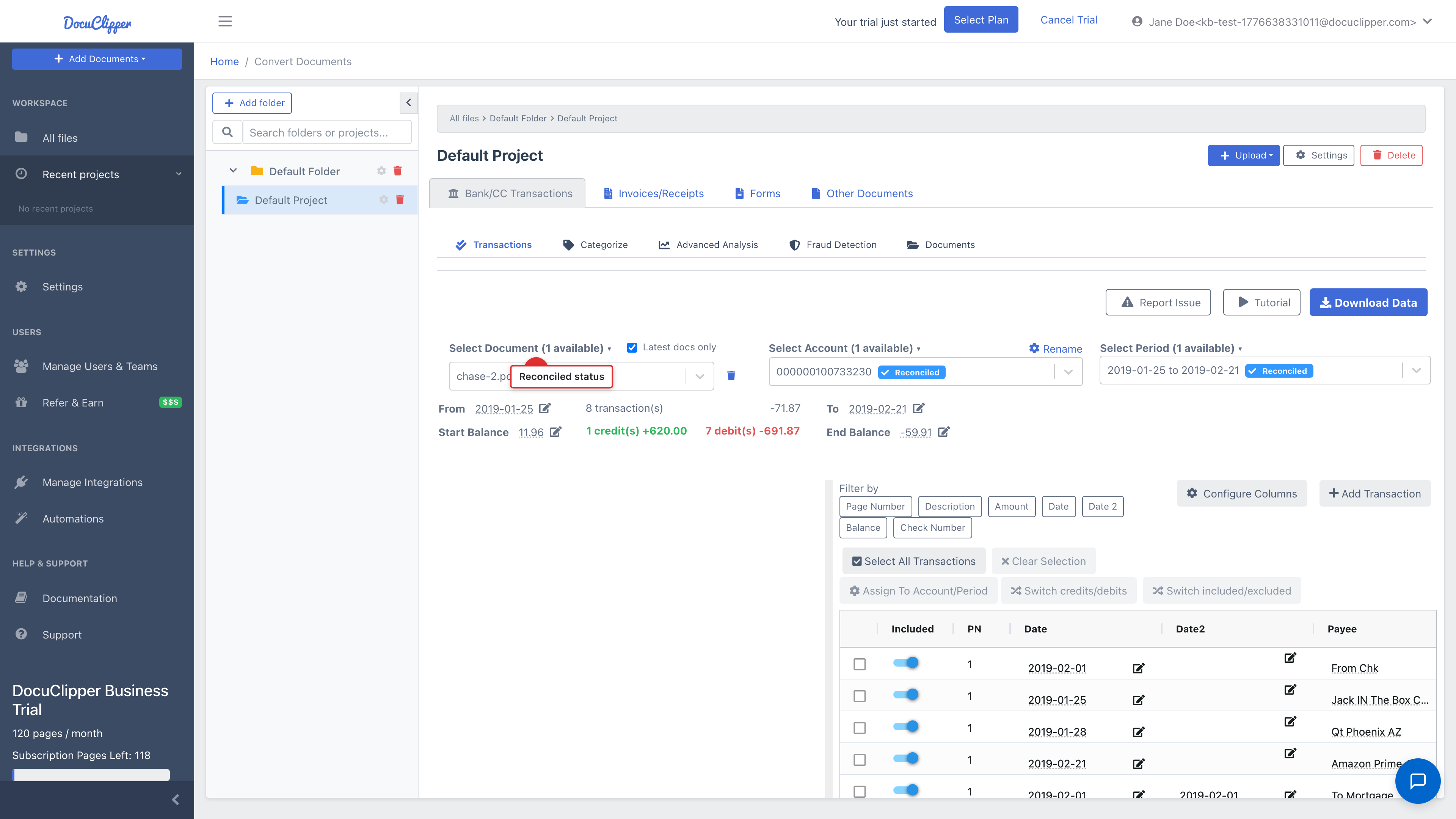Edit the Start Balance 11.96
1456x819 pixels.
555,432
